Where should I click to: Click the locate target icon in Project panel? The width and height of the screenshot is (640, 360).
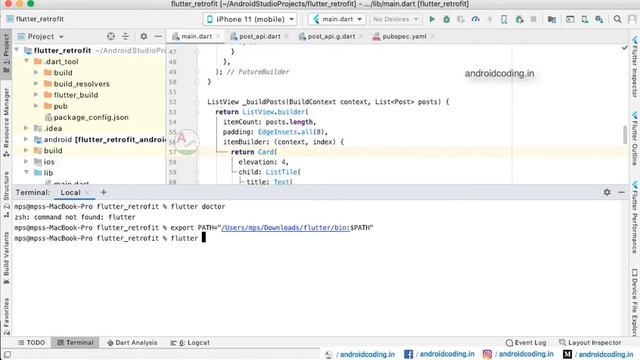111,36
